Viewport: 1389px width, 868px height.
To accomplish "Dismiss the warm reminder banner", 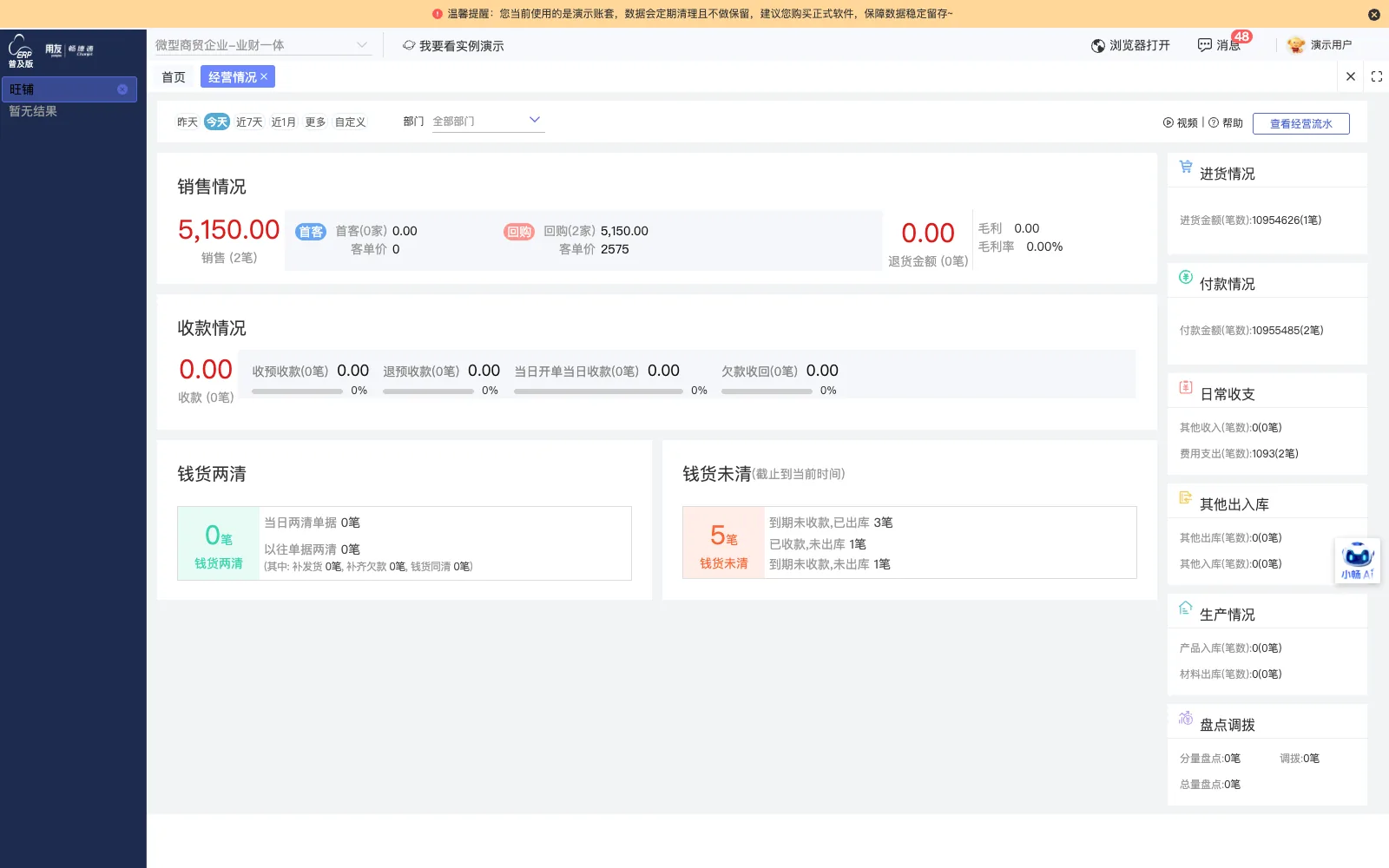I will pos(1373,14).
